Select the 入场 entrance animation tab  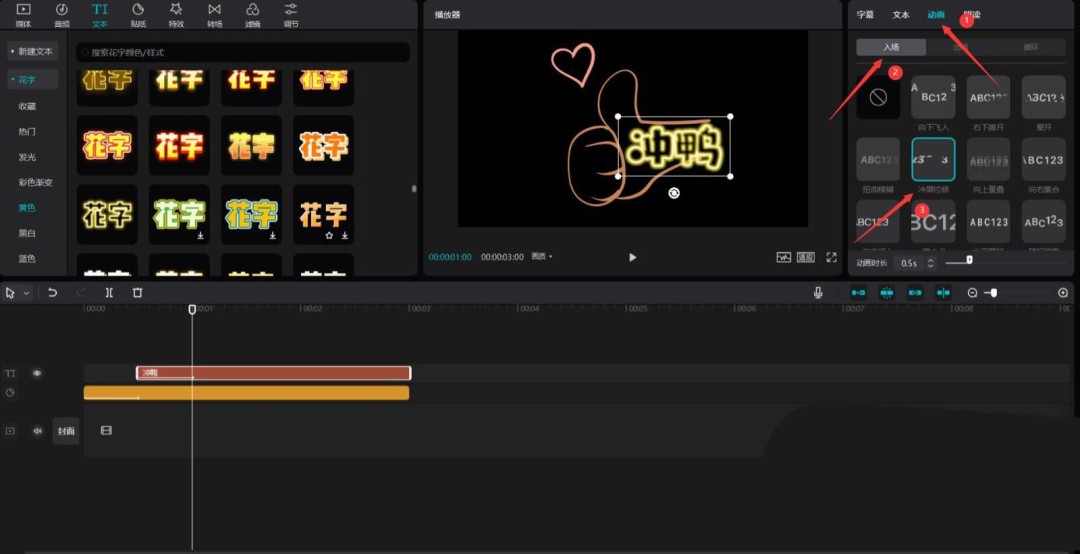point(891,48)
